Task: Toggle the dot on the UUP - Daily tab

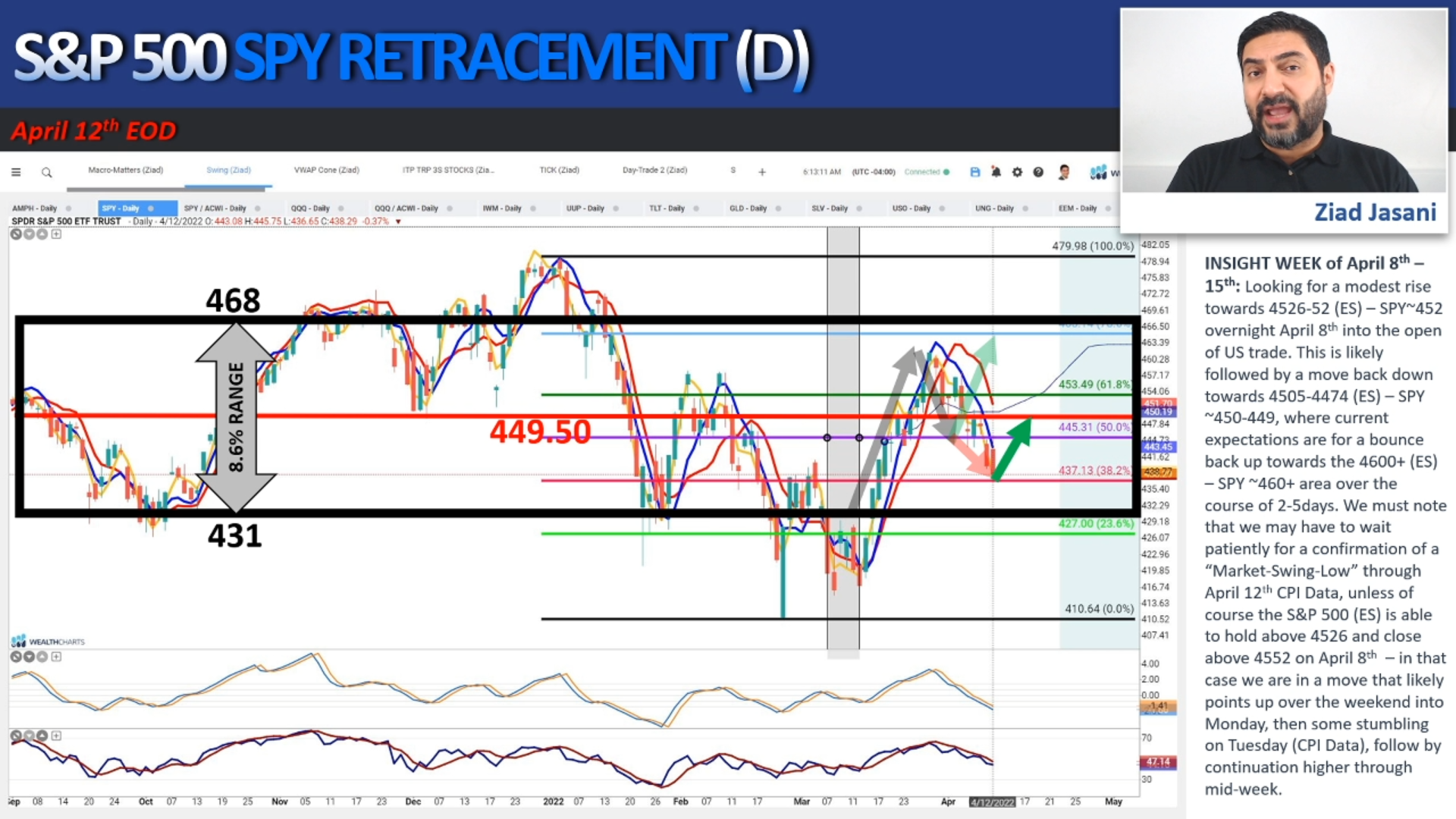Action: coord(616,209)
